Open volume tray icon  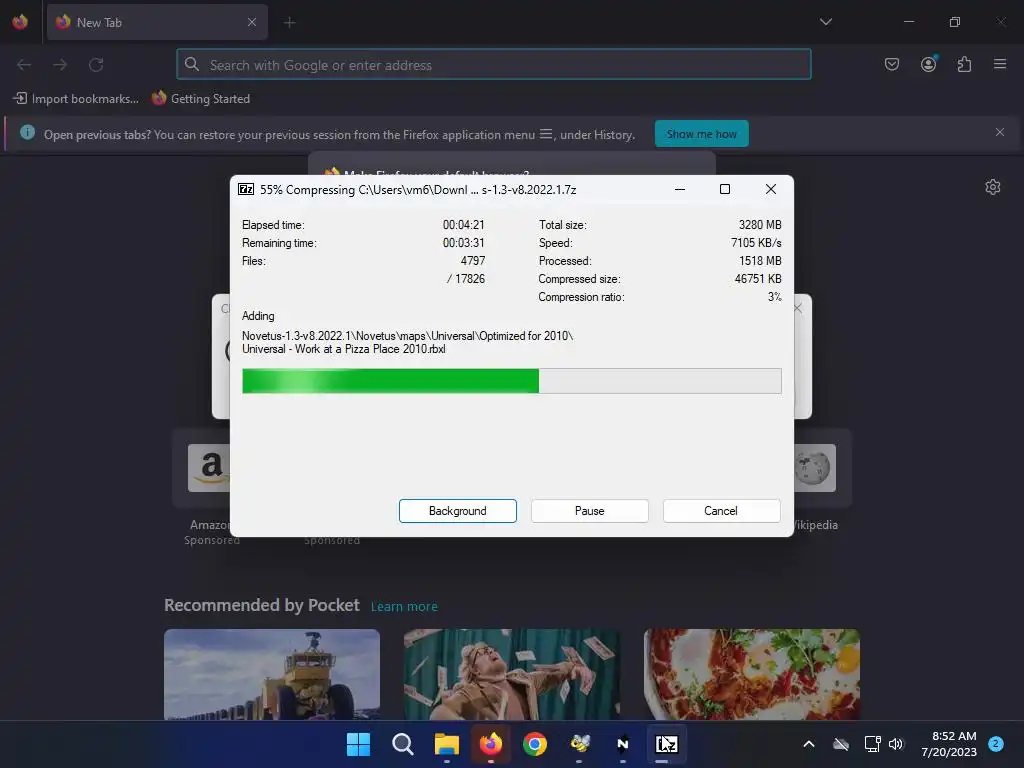tap(896, 744)
